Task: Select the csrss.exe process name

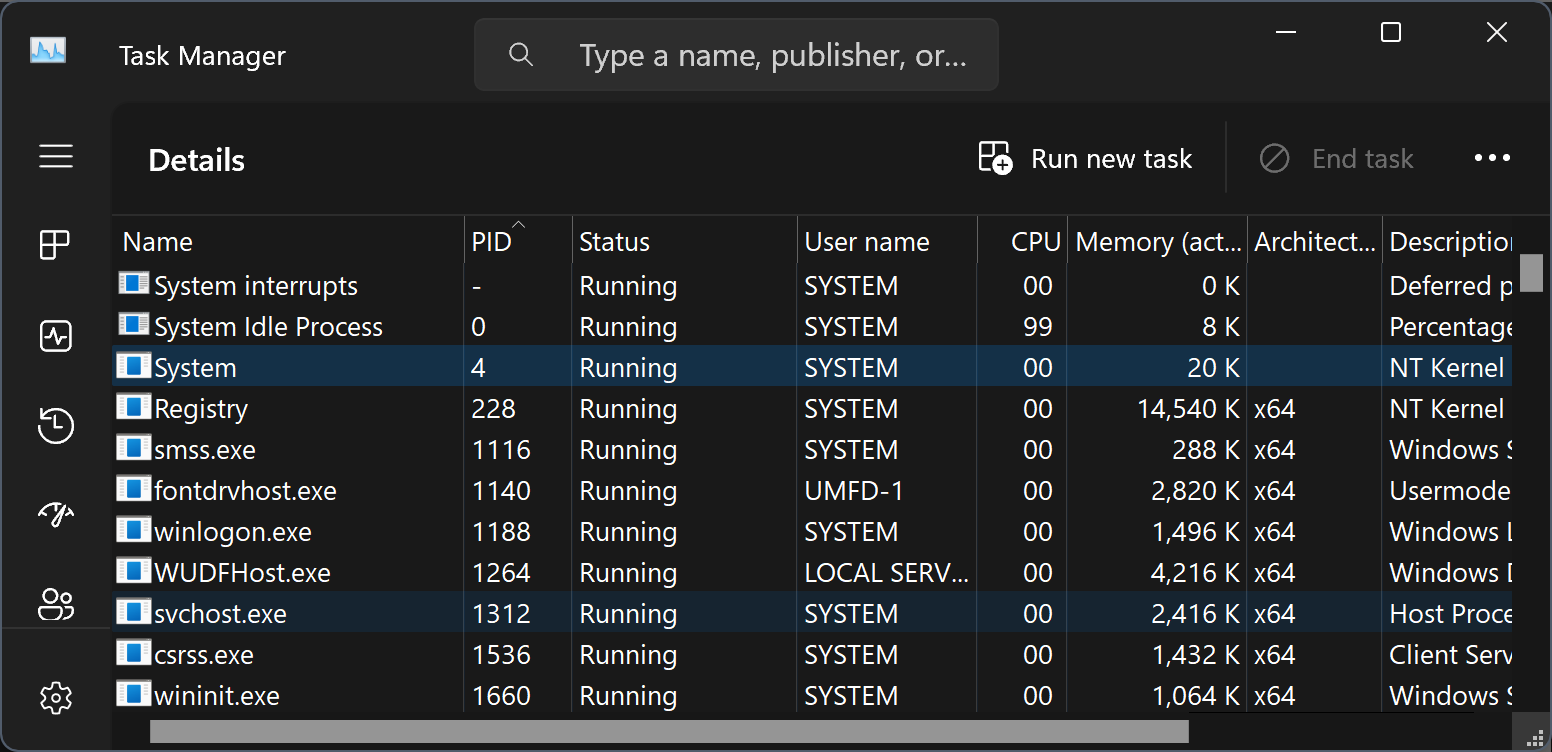Action: click(204, 655)
